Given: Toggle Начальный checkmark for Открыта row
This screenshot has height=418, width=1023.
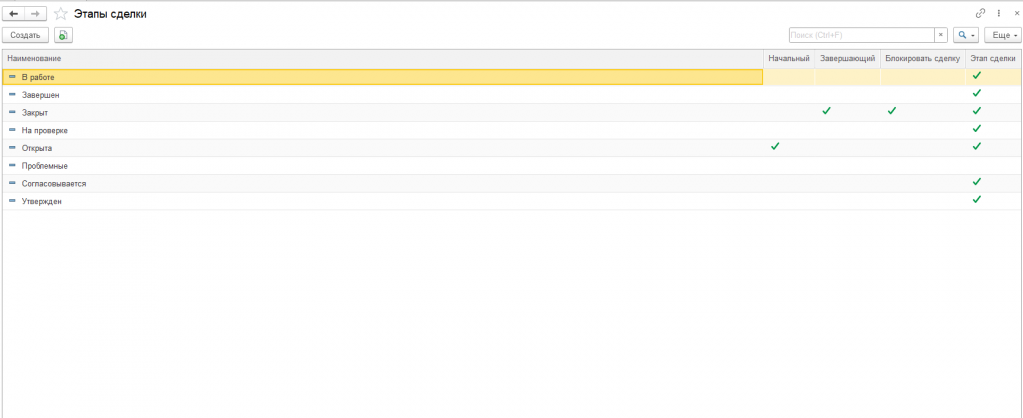Looking at the screenshot, I should coord(774,147).
